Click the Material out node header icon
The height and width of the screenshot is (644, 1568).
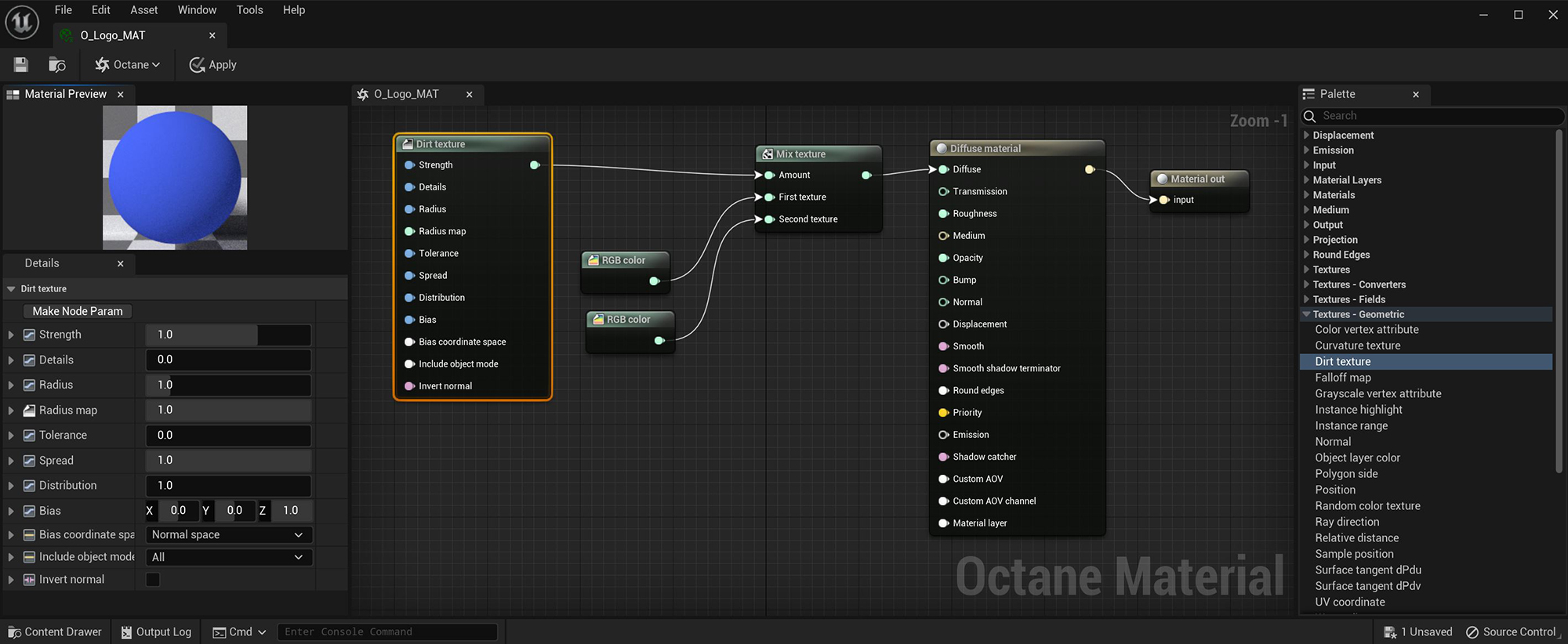(1162, 179)
